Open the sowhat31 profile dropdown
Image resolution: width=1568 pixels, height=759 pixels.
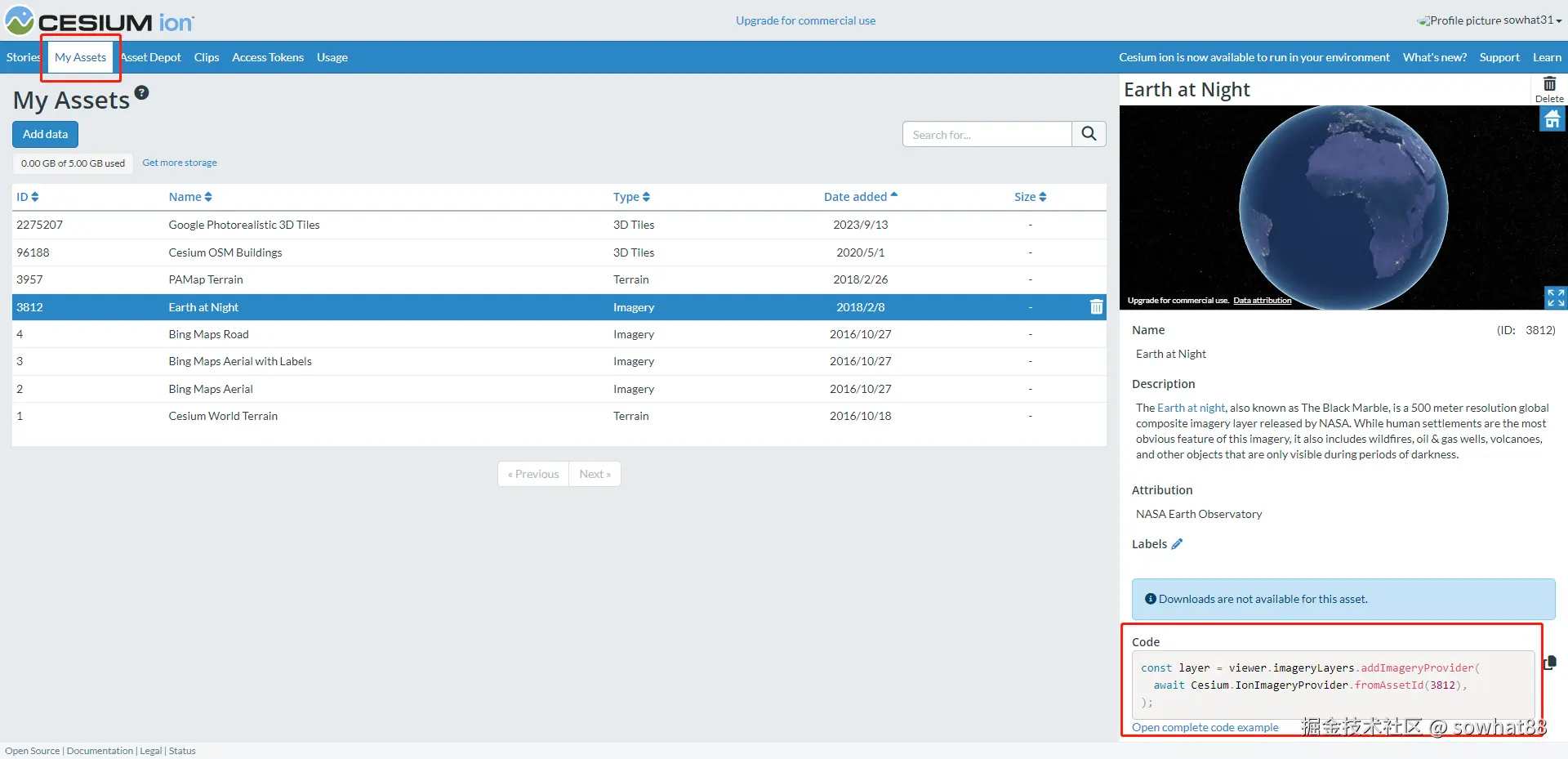[x=1490, y=20]
